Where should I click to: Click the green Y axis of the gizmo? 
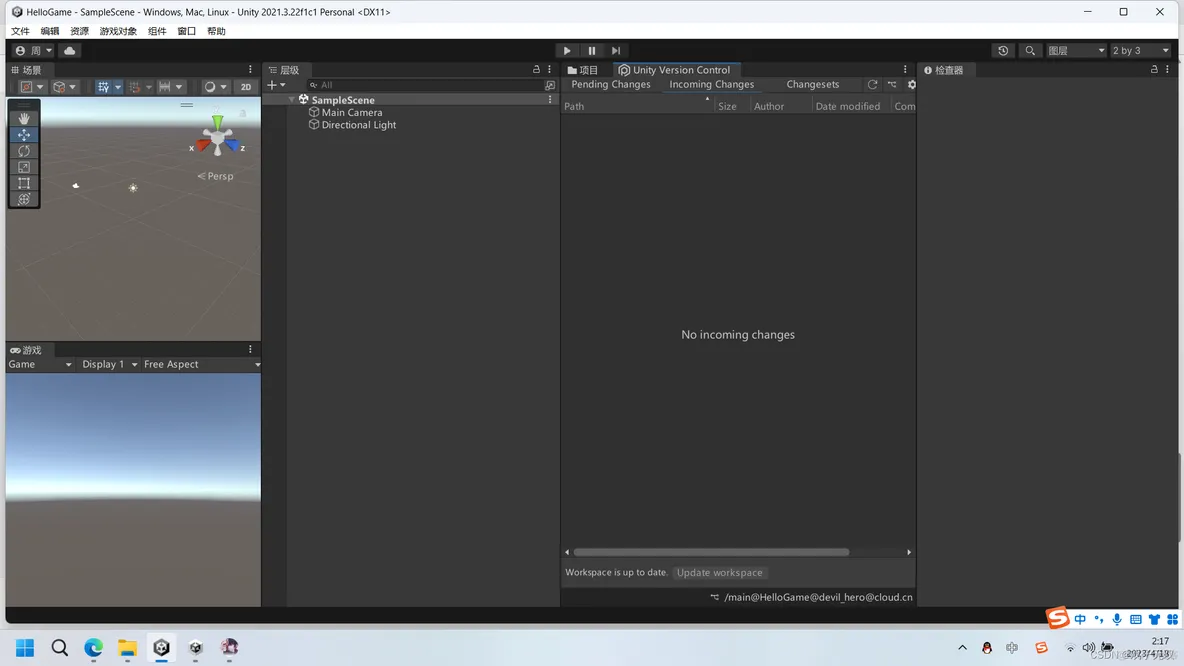(217, 122)
